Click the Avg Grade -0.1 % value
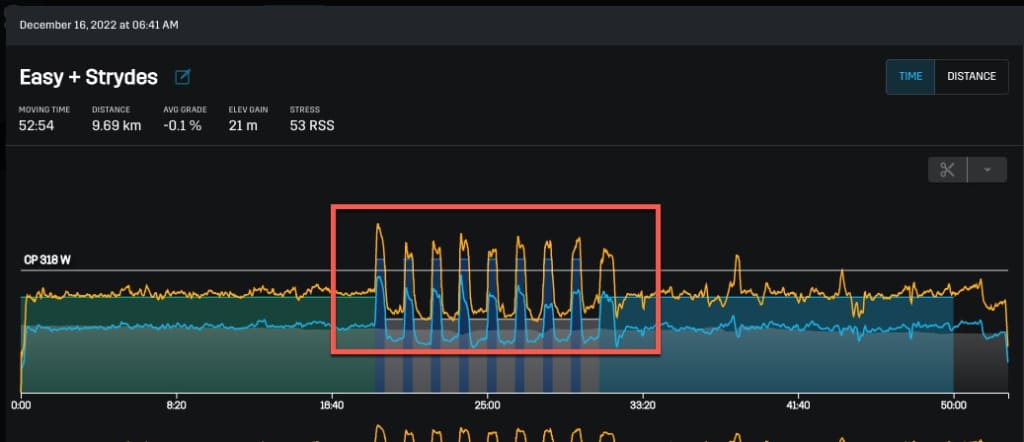This screenshot has width=1024, height=442. [x=183, y=126]
